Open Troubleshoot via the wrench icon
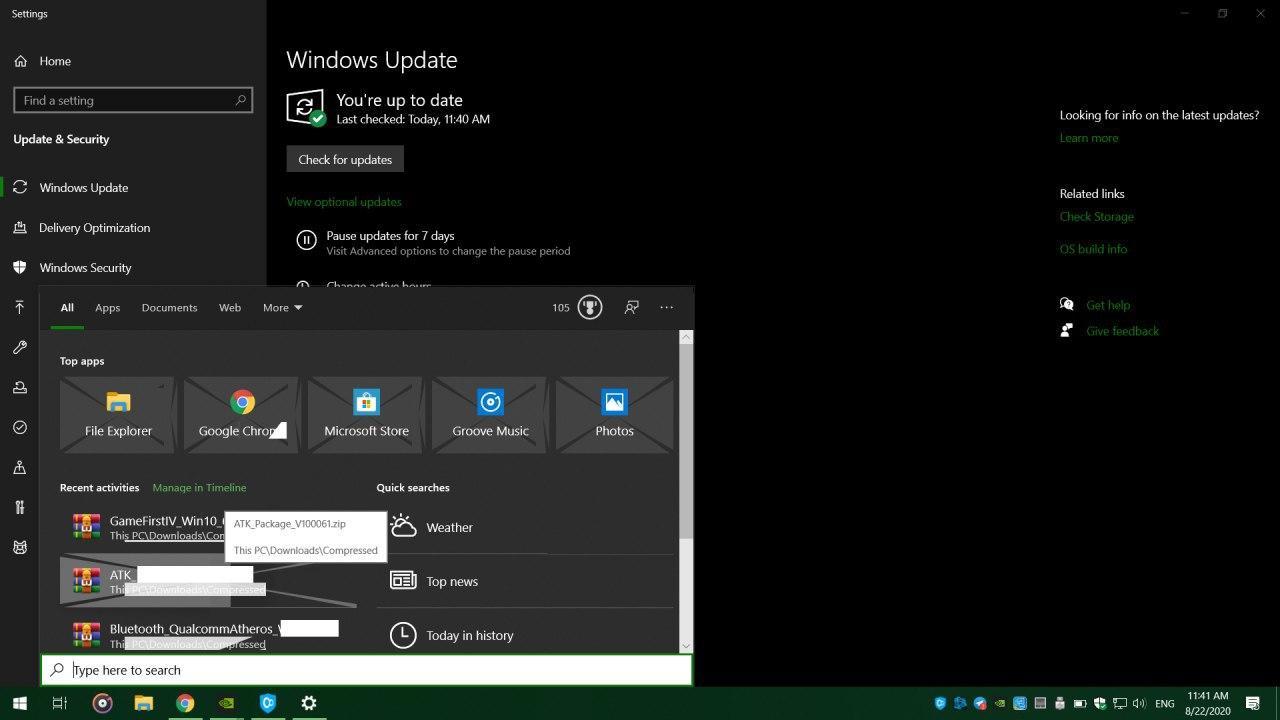Screen dimensions: 1280x720 19,347
